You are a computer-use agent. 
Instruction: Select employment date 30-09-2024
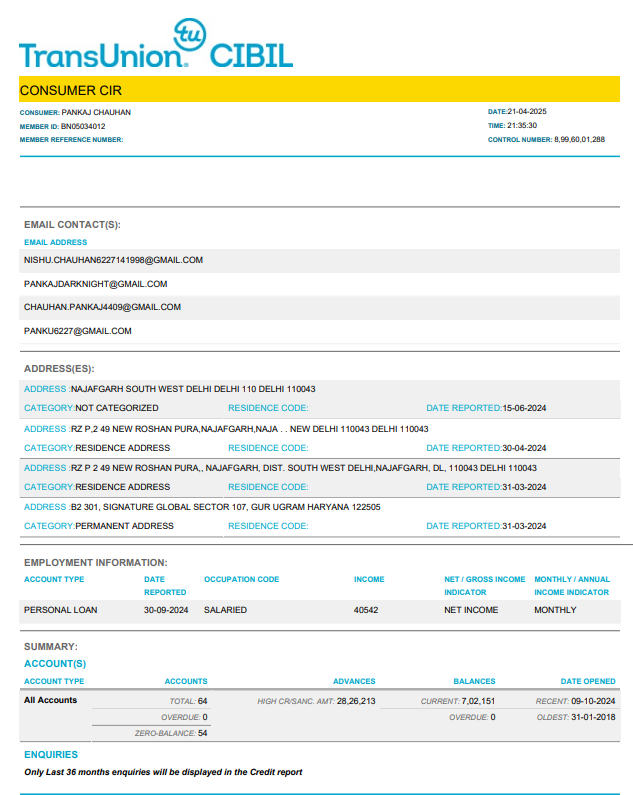166,610
